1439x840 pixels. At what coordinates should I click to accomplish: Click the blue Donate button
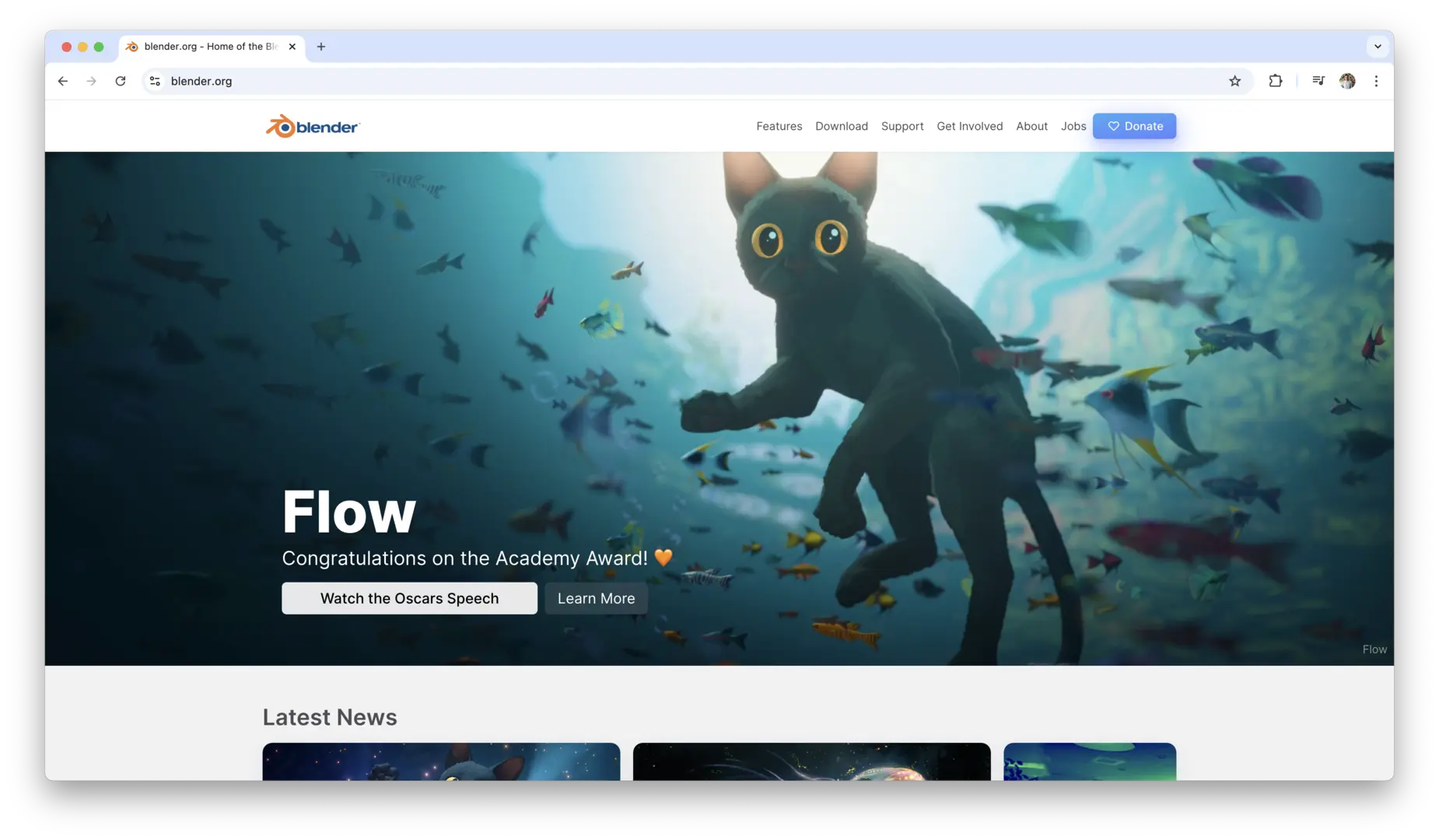click(1134, 126)
